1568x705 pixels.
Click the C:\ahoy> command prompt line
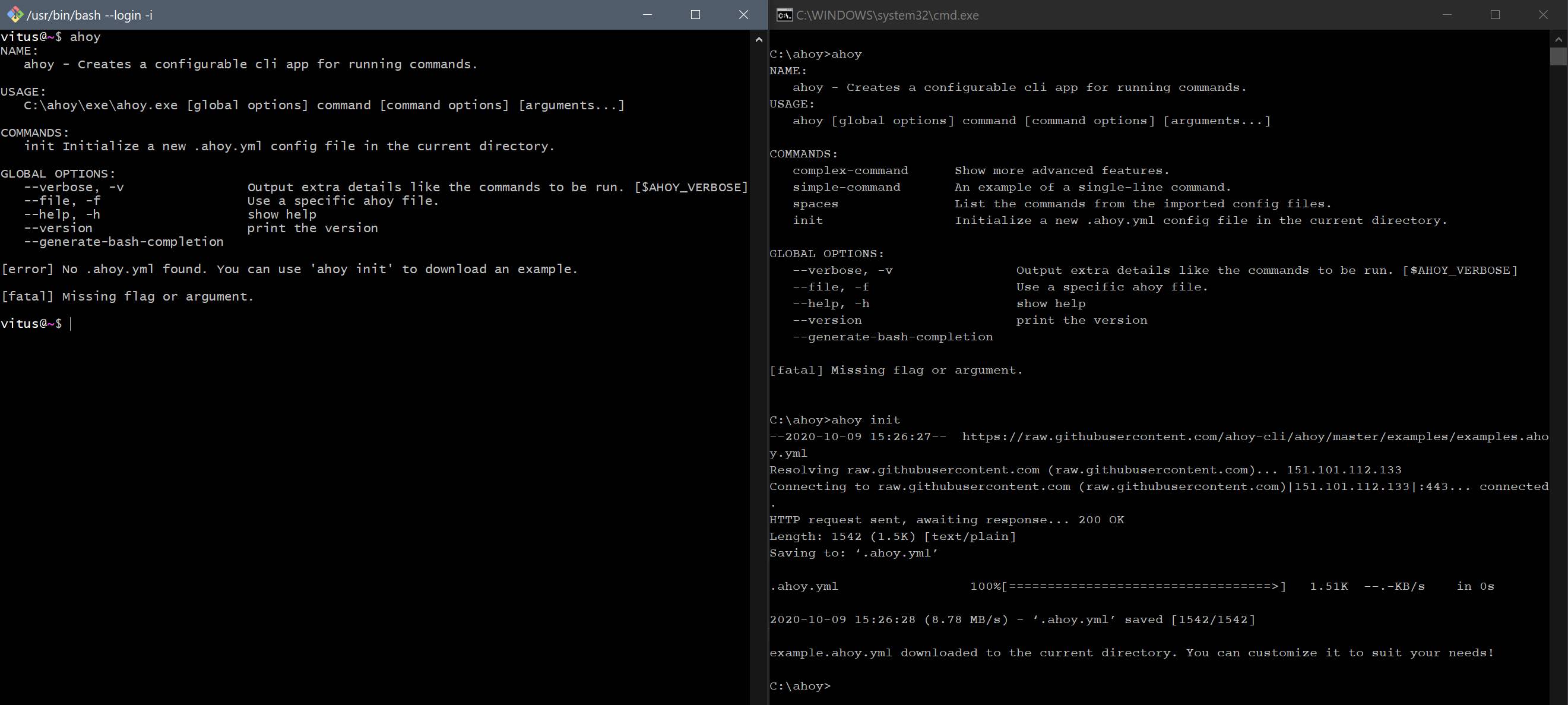click(800, 685)
